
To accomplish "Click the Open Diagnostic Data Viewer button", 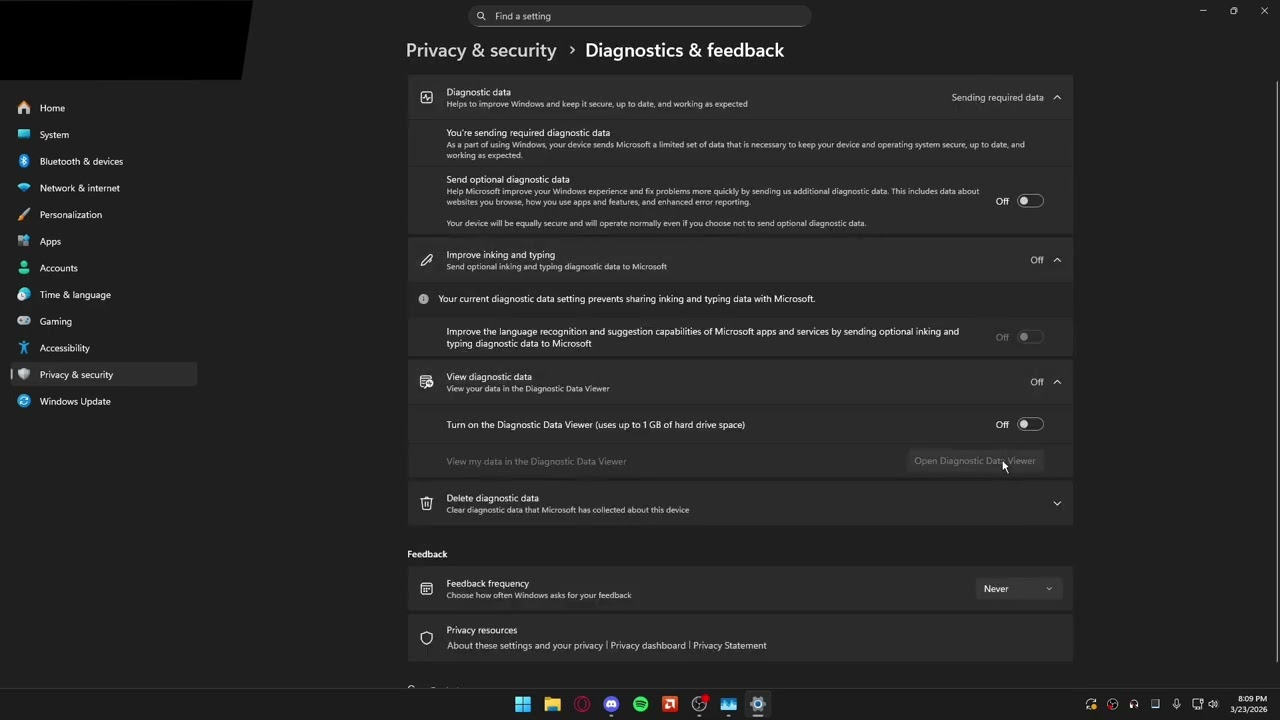I will [x=975, y=461].
